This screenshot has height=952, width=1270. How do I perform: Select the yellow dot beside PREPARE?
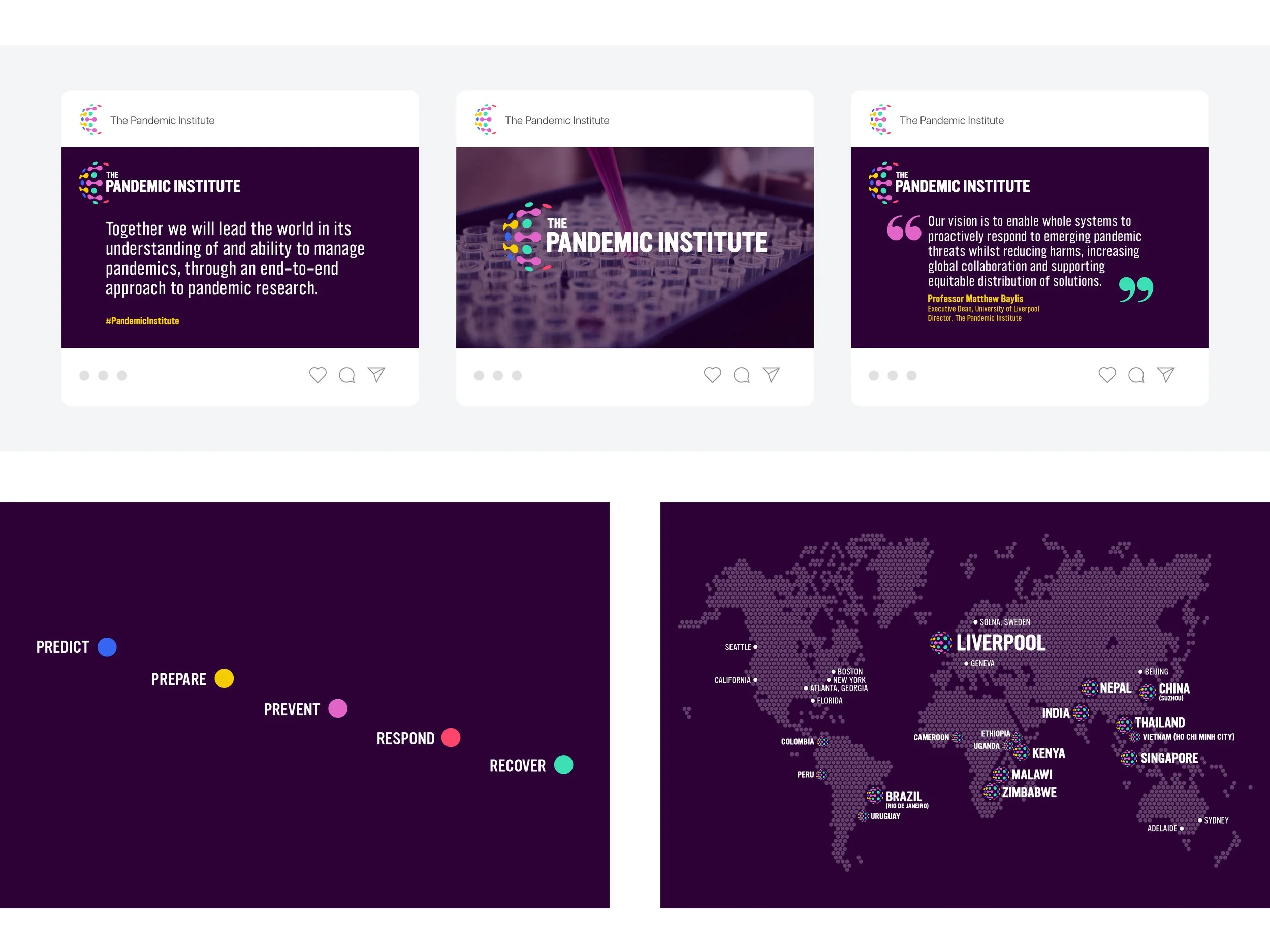pyautogui.click(x=224, y=678)
